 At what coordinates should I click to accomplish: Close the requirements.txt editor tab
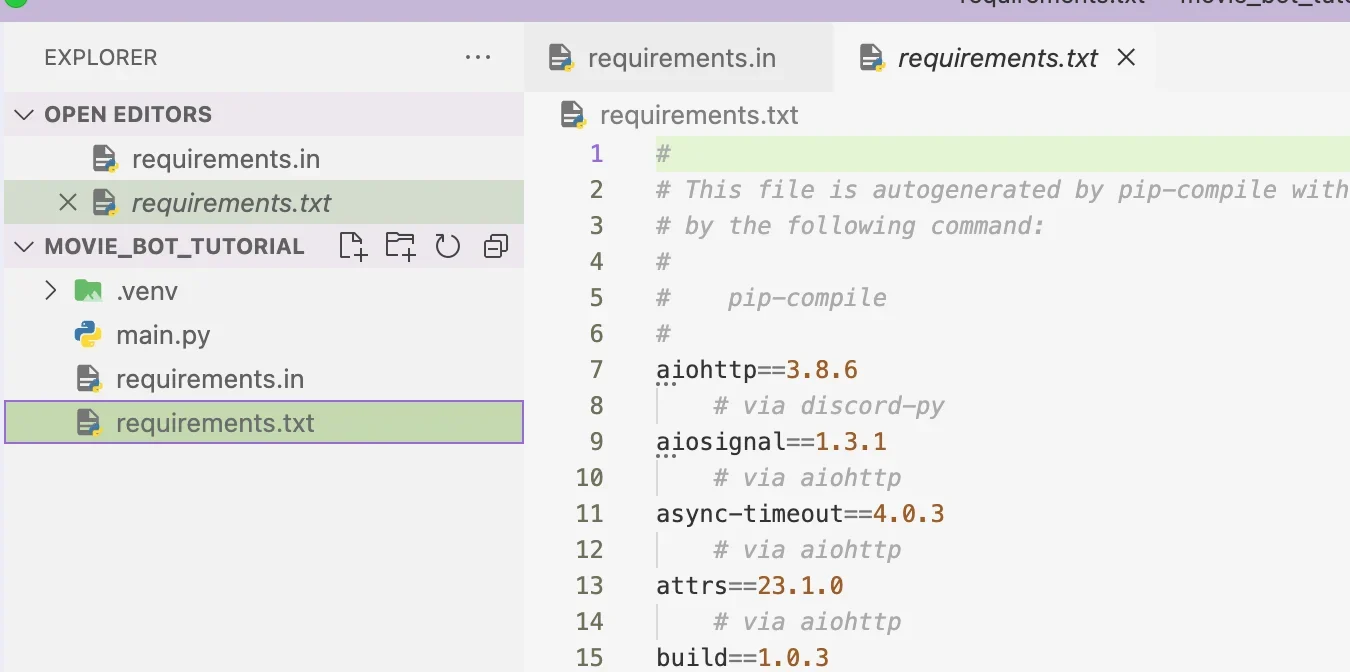point(1126,58)
